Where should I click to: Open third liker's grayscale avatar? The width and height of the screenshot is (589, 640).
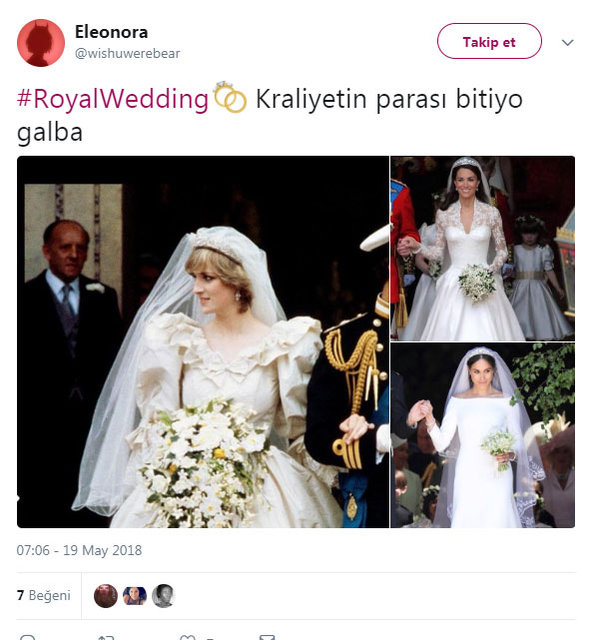click(x=163, y=596)
